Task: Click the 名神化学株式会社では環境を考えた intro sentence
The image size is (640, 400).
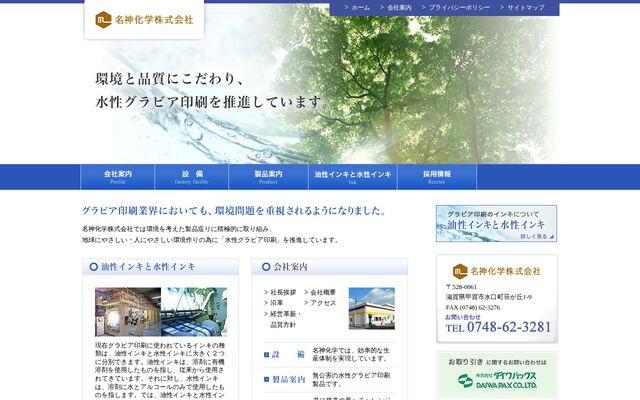Action: (178, 229)
